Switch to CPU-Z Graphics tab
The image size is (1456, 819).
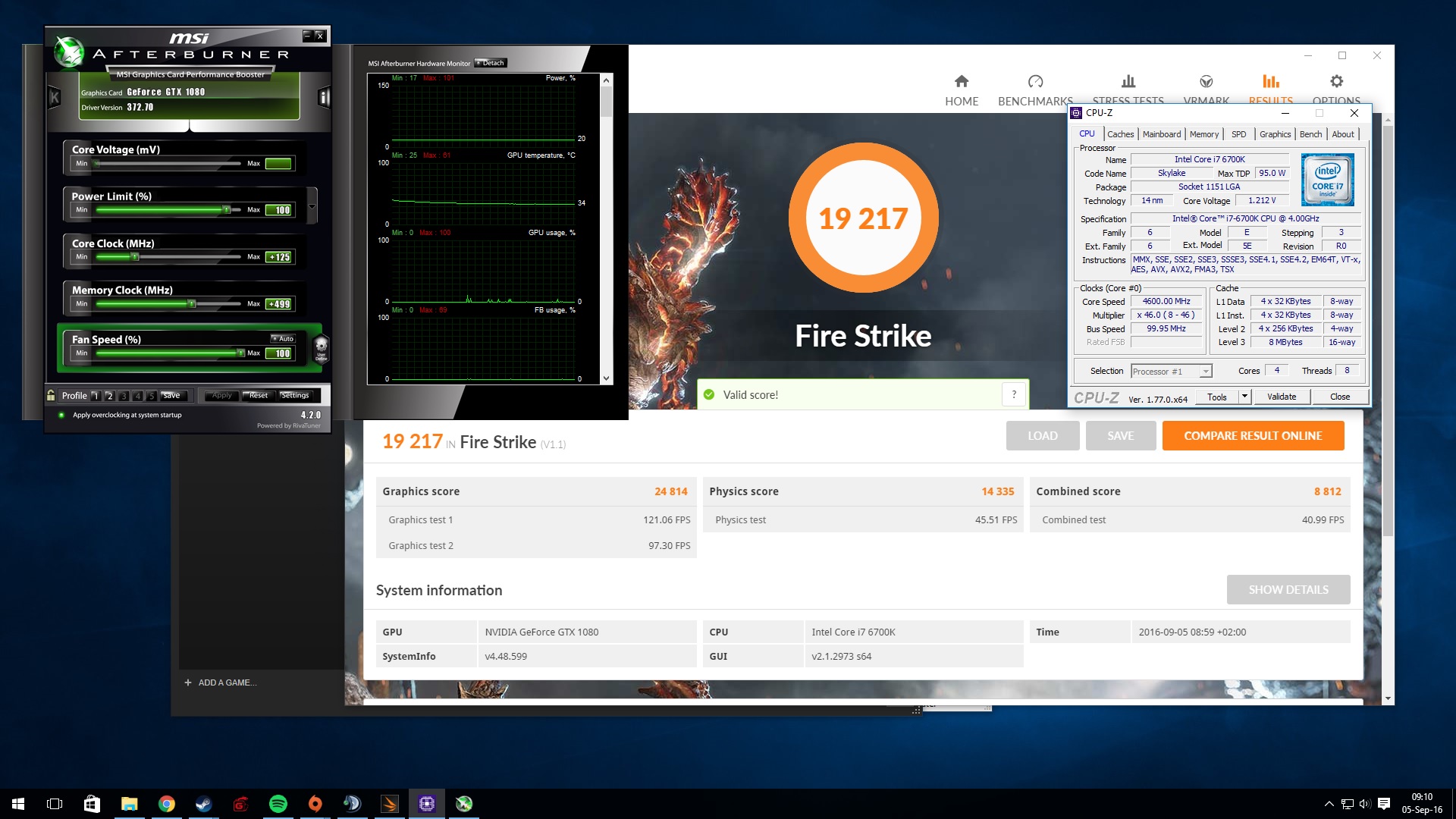[x=1275, y=134]
